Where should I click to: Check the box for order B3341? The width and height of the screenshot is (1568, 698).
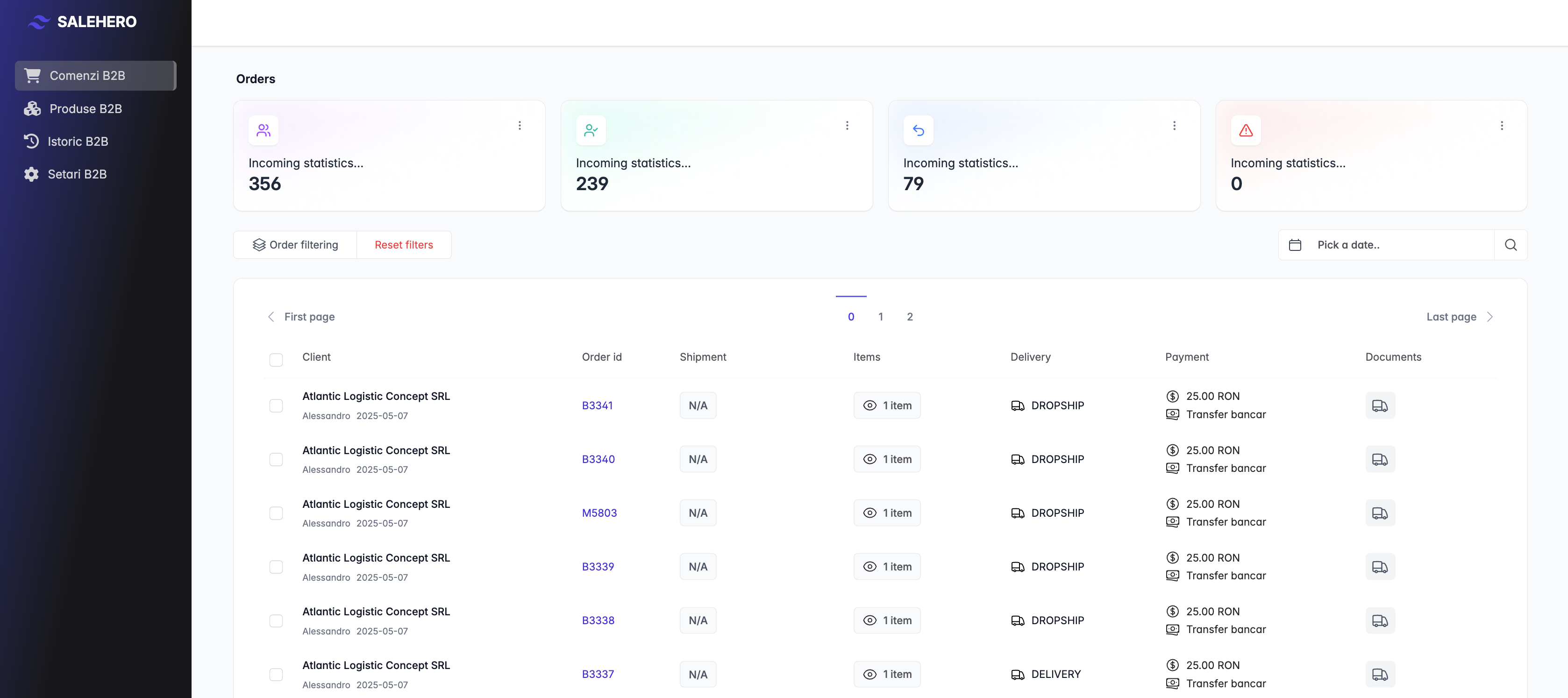click(276, 405)
